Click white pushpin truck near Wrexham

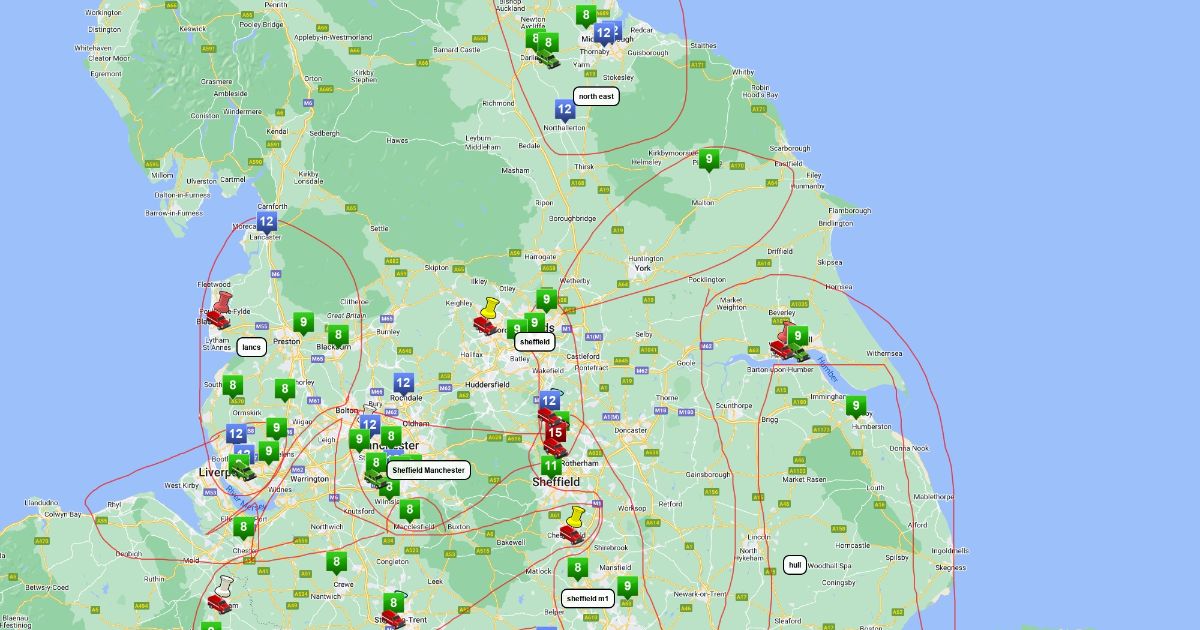coord(220,594)
